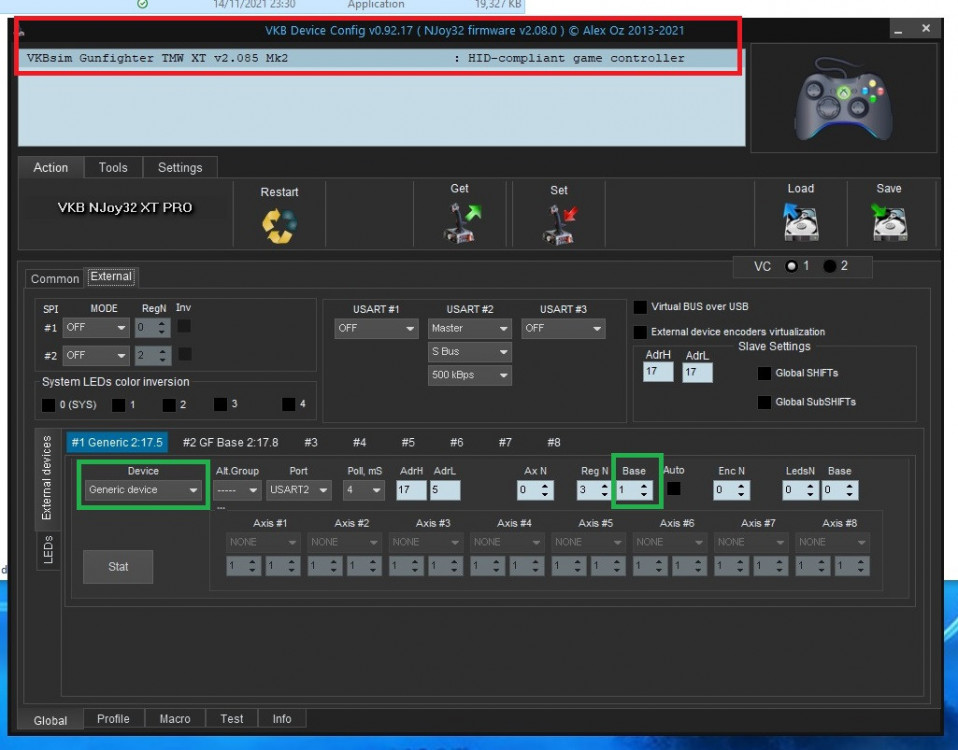Toggle the Global SHIFTs checkbox

(765, 373)
